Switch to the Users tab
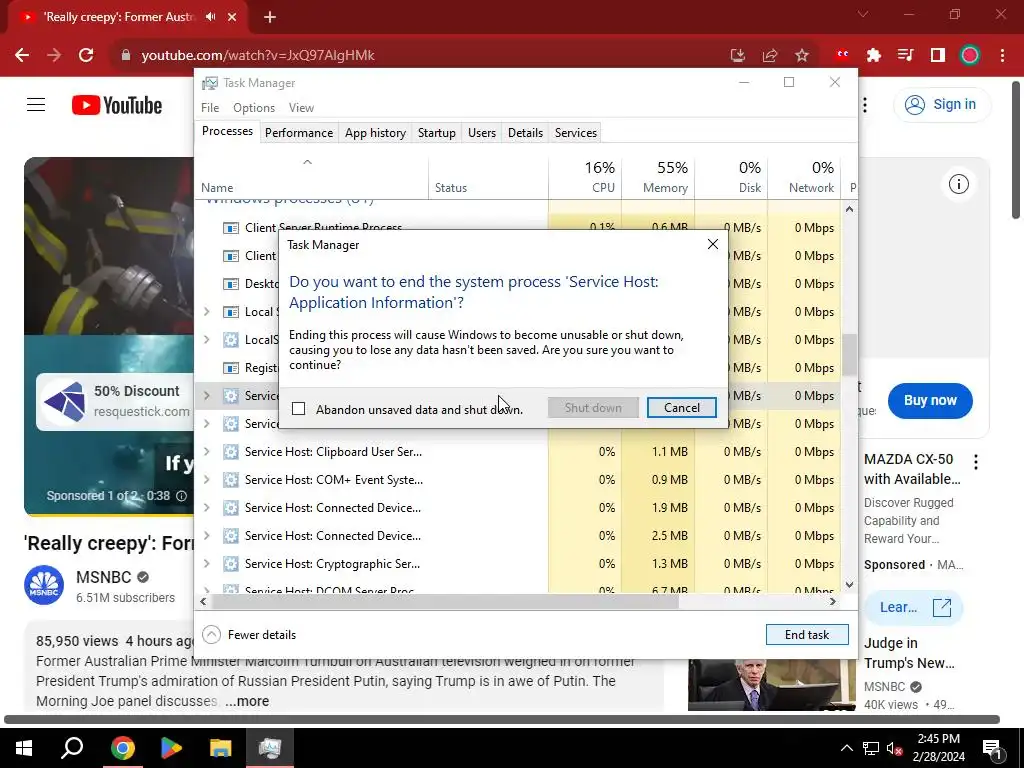The width and height of the screenshot is (1024, 768). point(481,133)
